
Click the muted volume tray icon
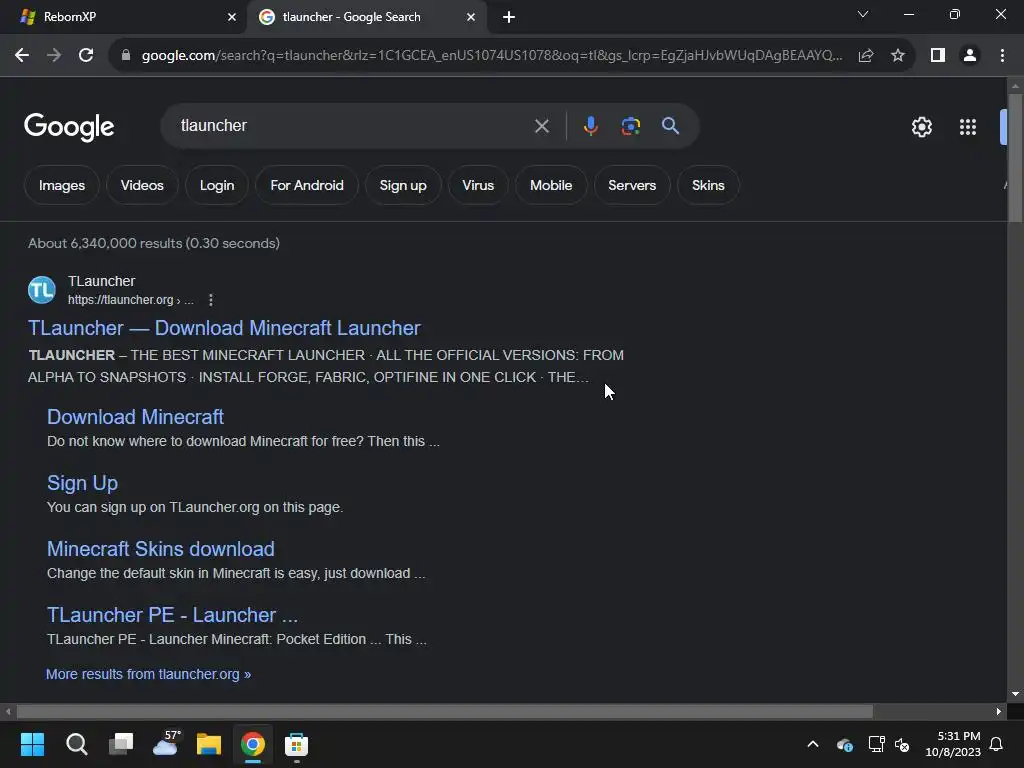pyautogui.click(x=902, y=744)
